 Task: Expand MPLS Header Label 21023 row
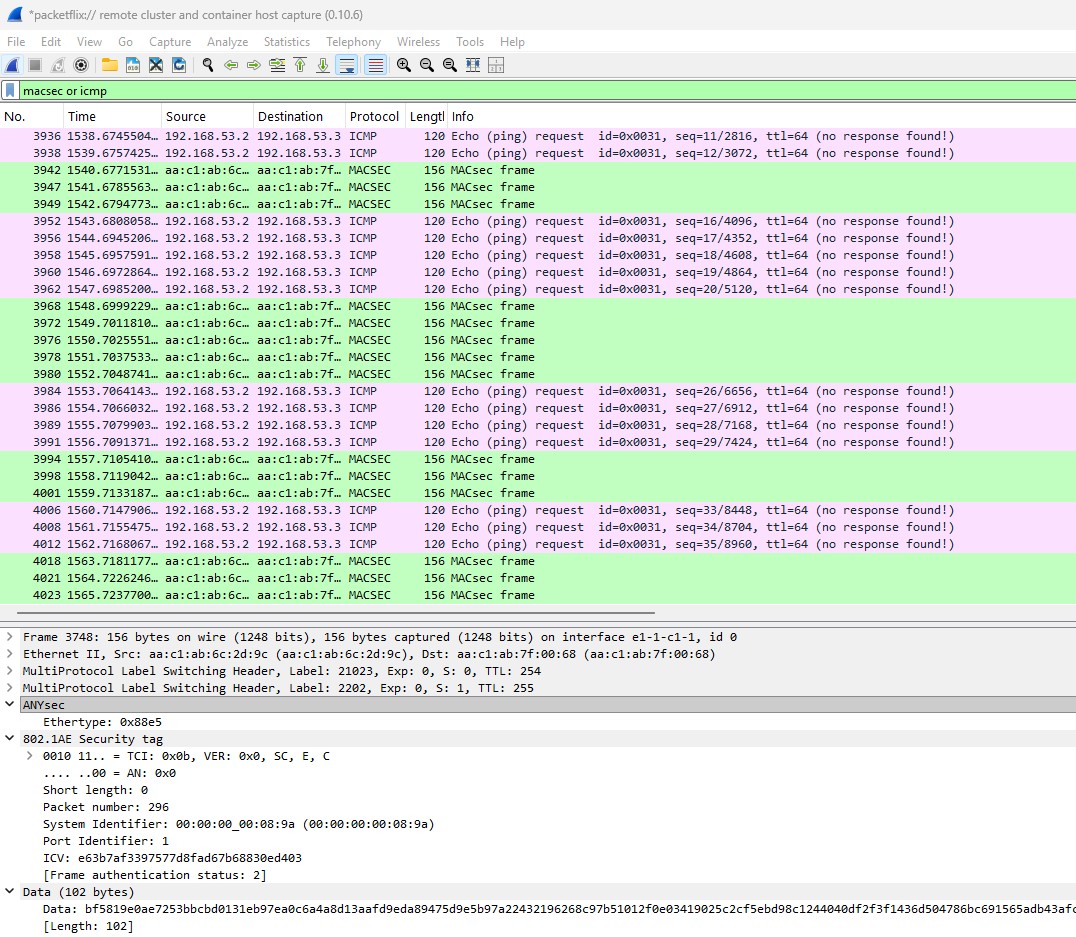10,671
